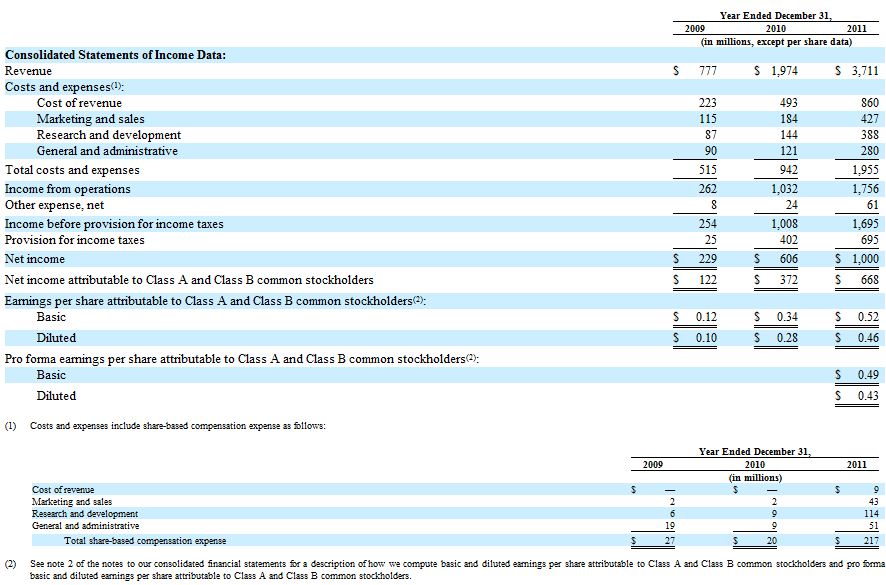Image resolution: width=886 pixels, height=585 pixels.
Task: Click the 2010 Cost of revenue value 493
Action: point(788,103)
